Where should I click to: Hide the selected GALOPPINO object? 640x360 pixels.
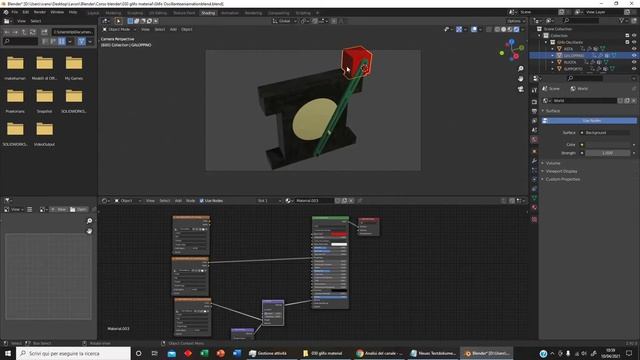click(634, 55)
